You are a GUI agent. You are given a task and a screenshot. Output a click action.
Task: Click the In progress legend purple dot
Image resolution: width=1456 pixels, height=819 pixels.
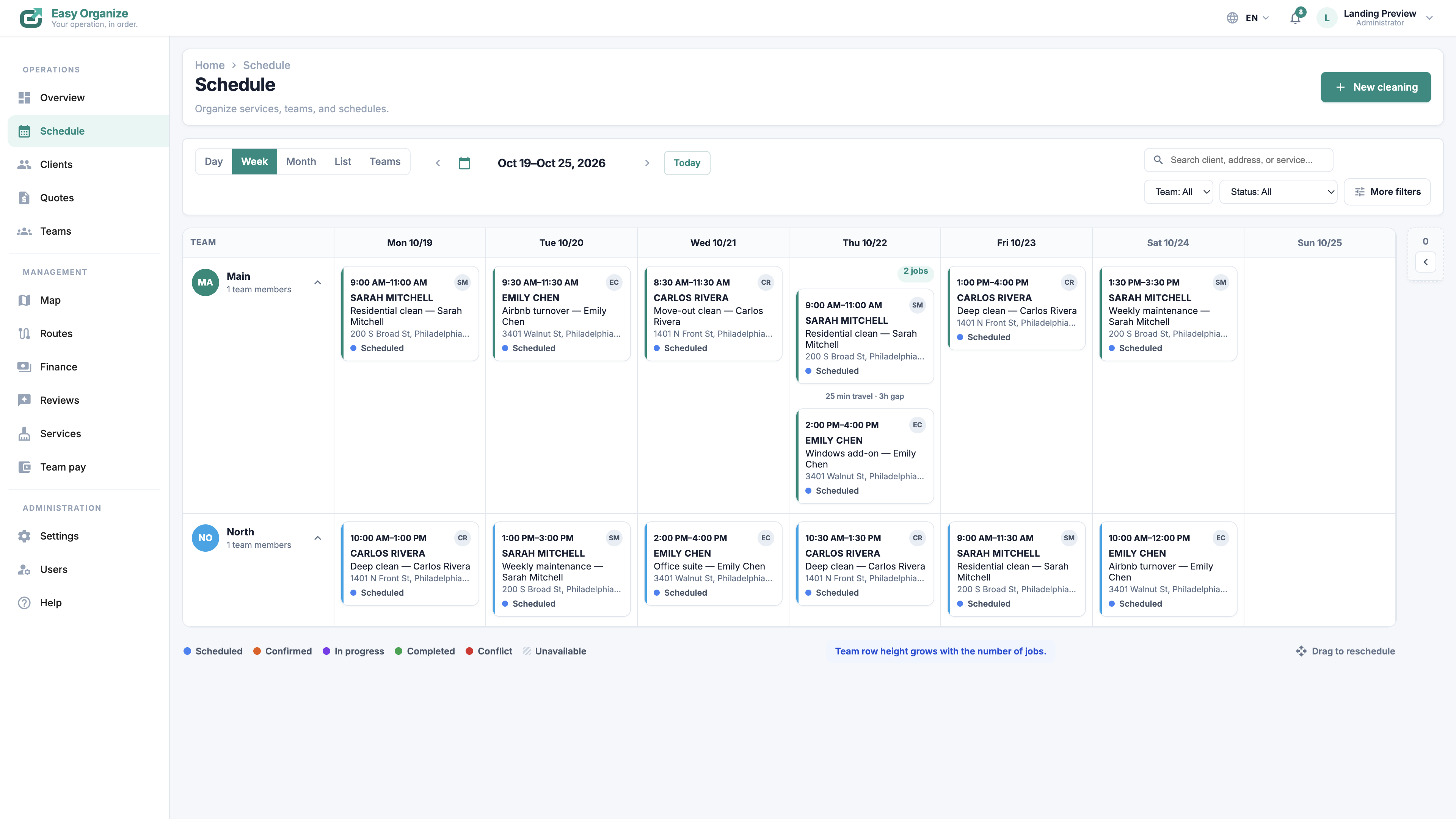tap(326, 651)
